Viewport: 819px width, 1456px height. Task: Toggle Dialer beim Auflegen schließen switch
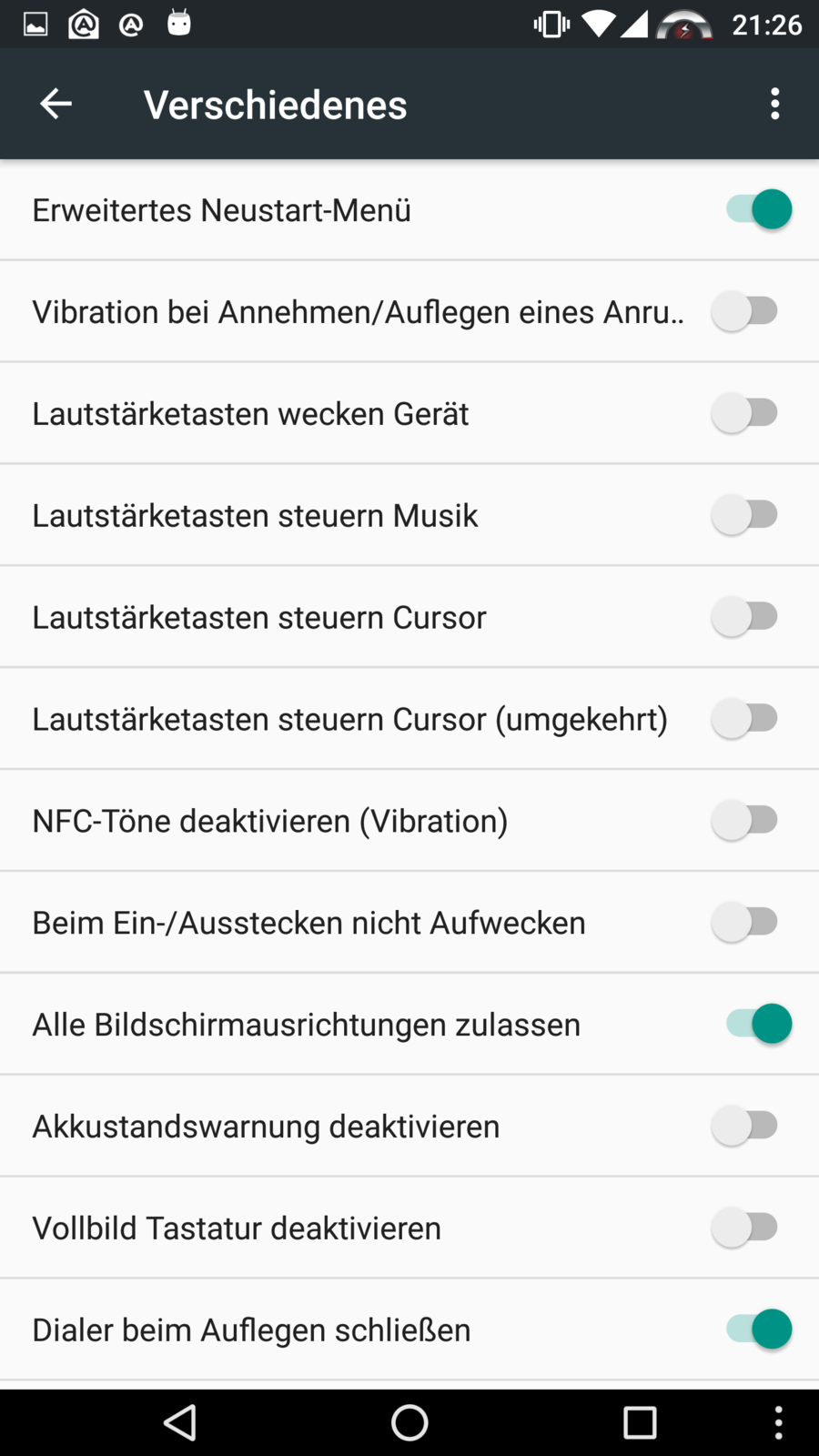(x=759, y=1330)
